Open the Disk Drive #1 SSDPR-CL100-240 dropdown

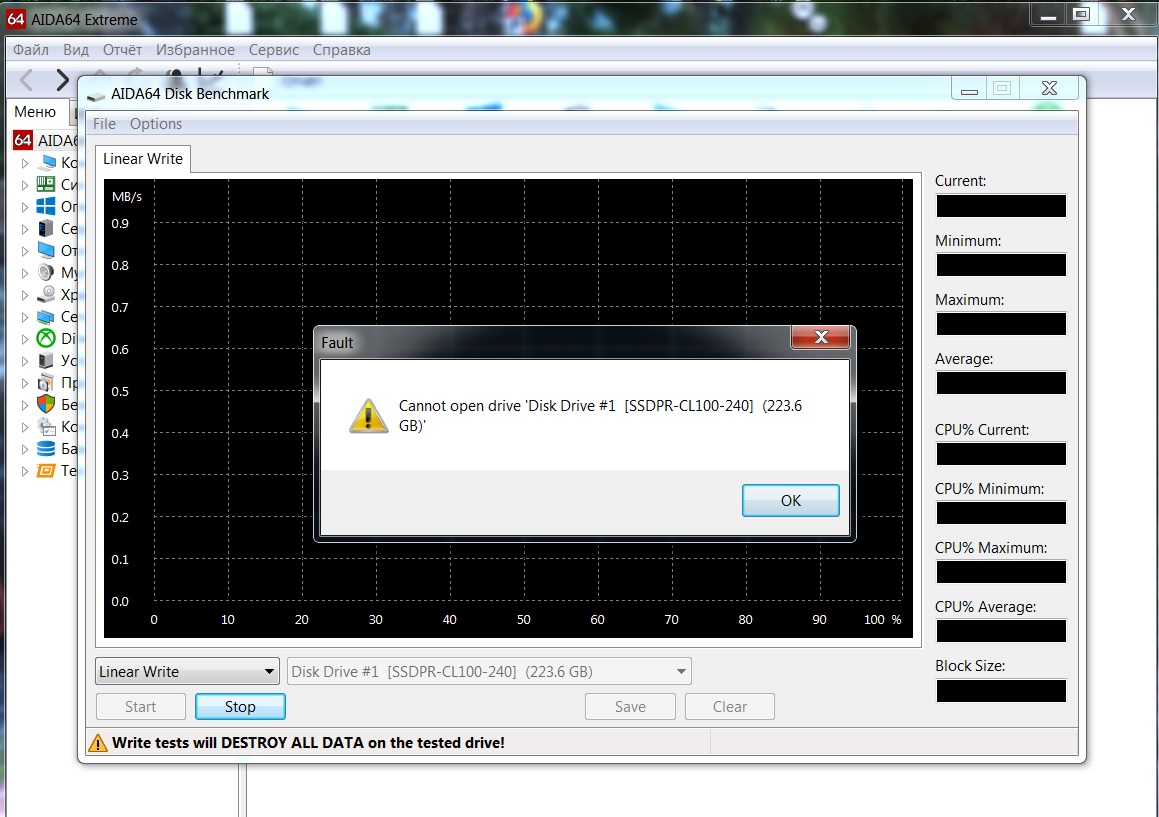pos(489,671)
